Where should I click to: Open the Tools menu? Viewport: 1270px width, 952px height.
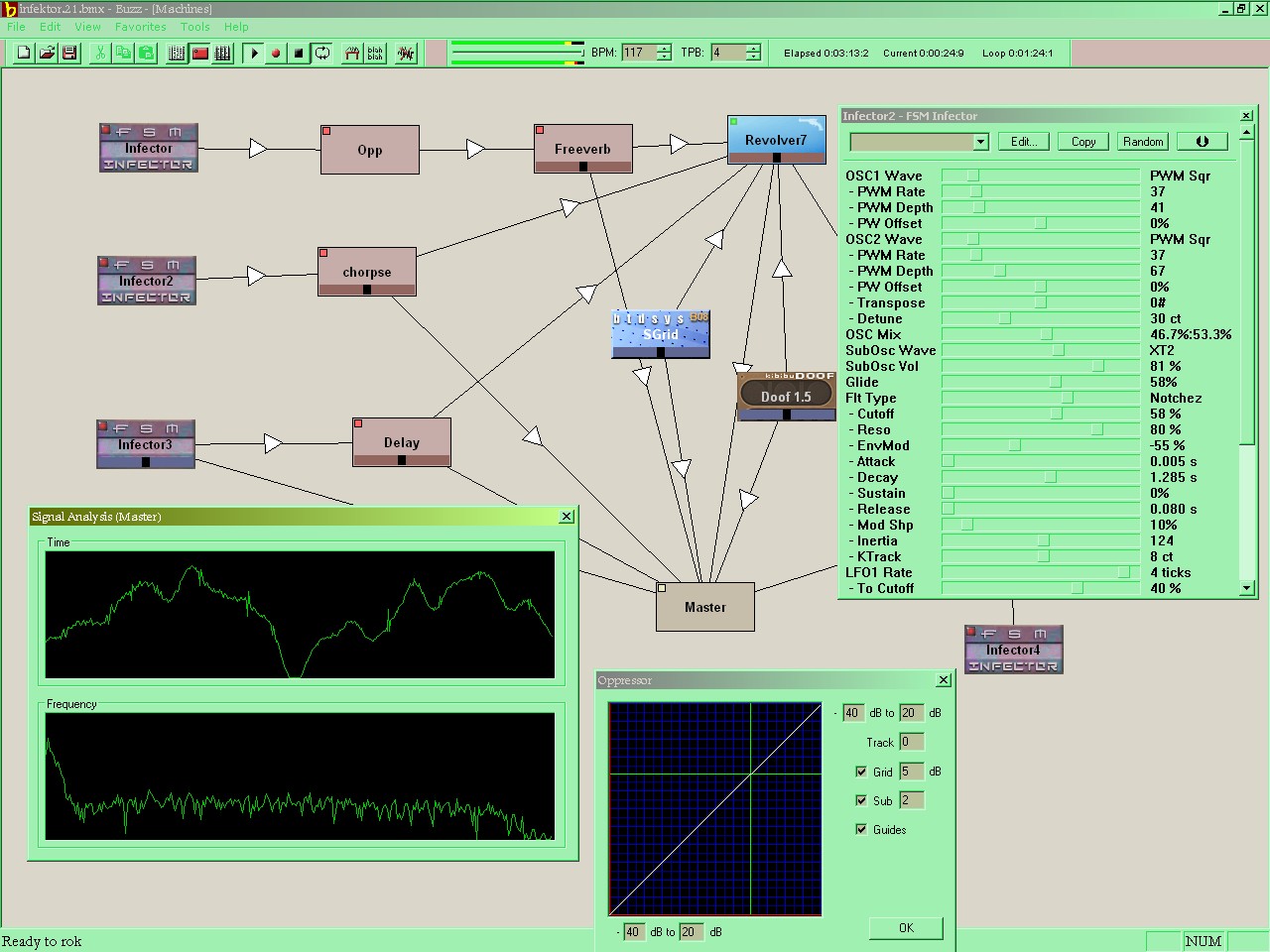[195, 27]
